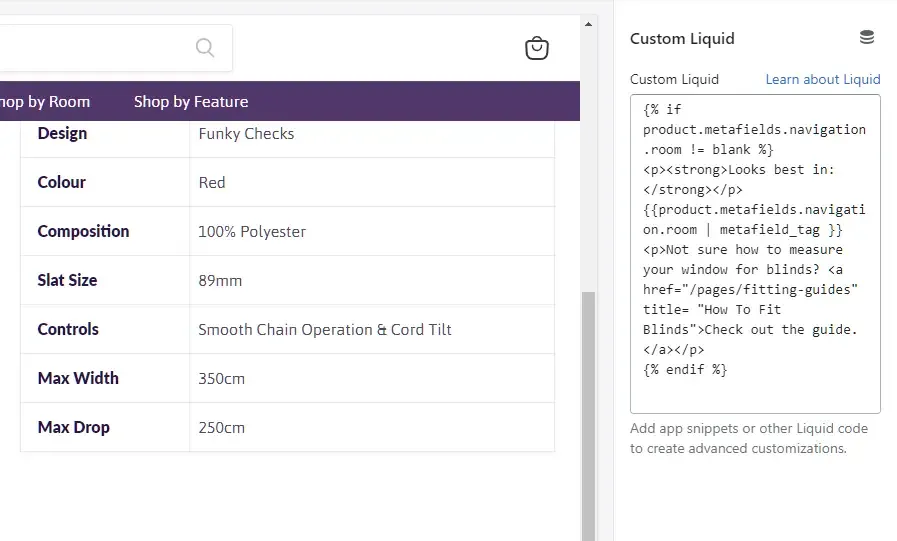Select the Funky Checks design value
Image resolution: width=897 pixels, height=541 pixels.
[x=246, y=134]
